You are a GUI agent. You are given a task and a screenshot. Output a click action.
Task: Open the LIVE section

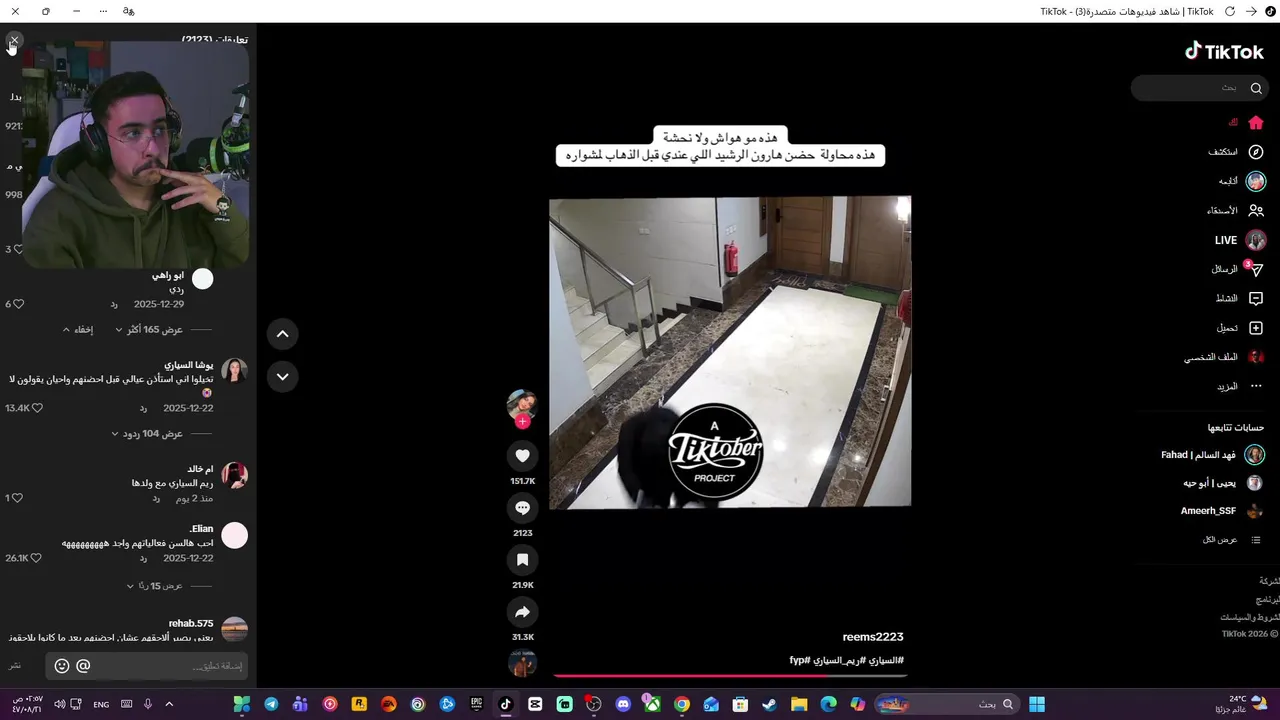(1240, 240)
